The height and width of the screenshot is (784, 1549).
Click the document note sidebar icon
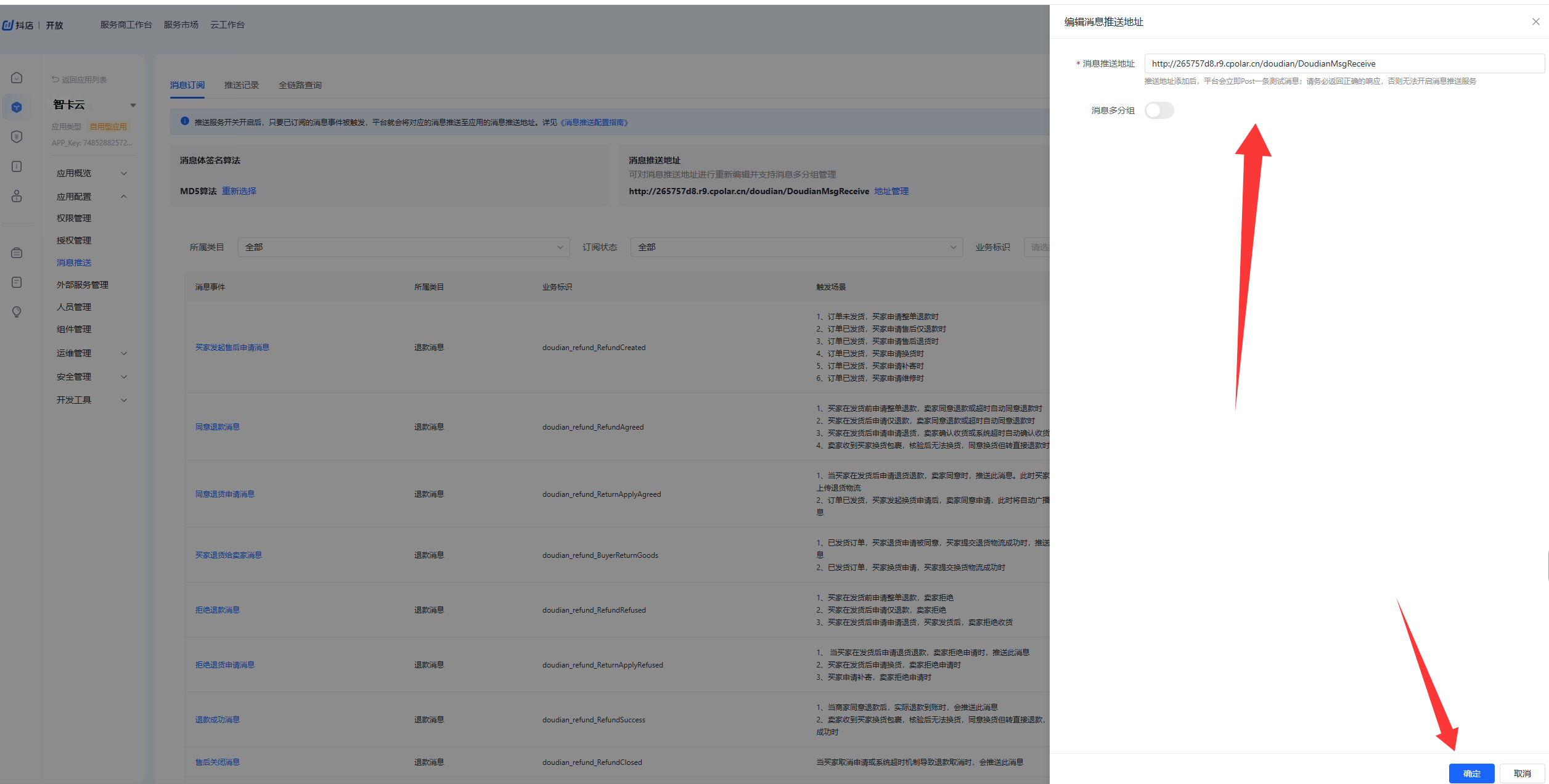[17, 282]
